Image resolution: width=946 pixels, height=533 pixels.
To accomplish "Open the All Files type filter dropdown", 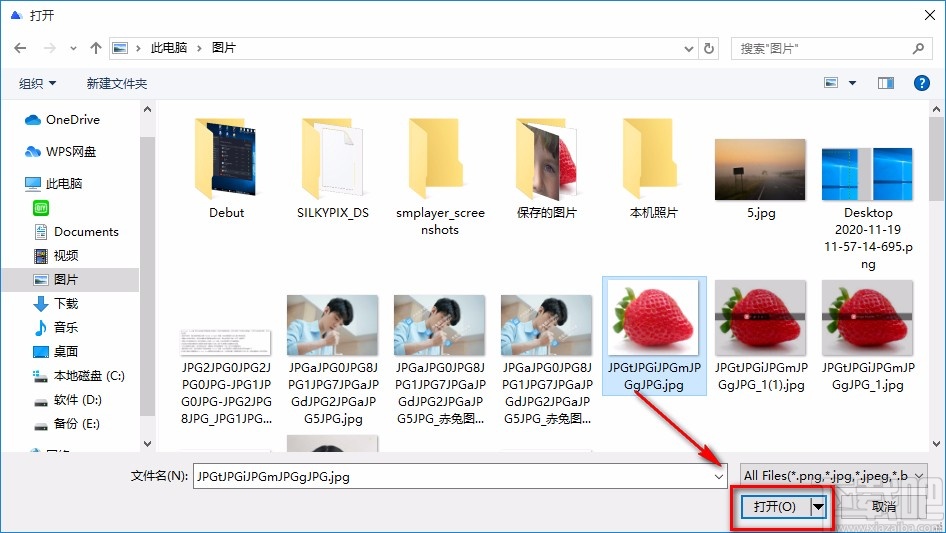I will (x=834, y=476).
